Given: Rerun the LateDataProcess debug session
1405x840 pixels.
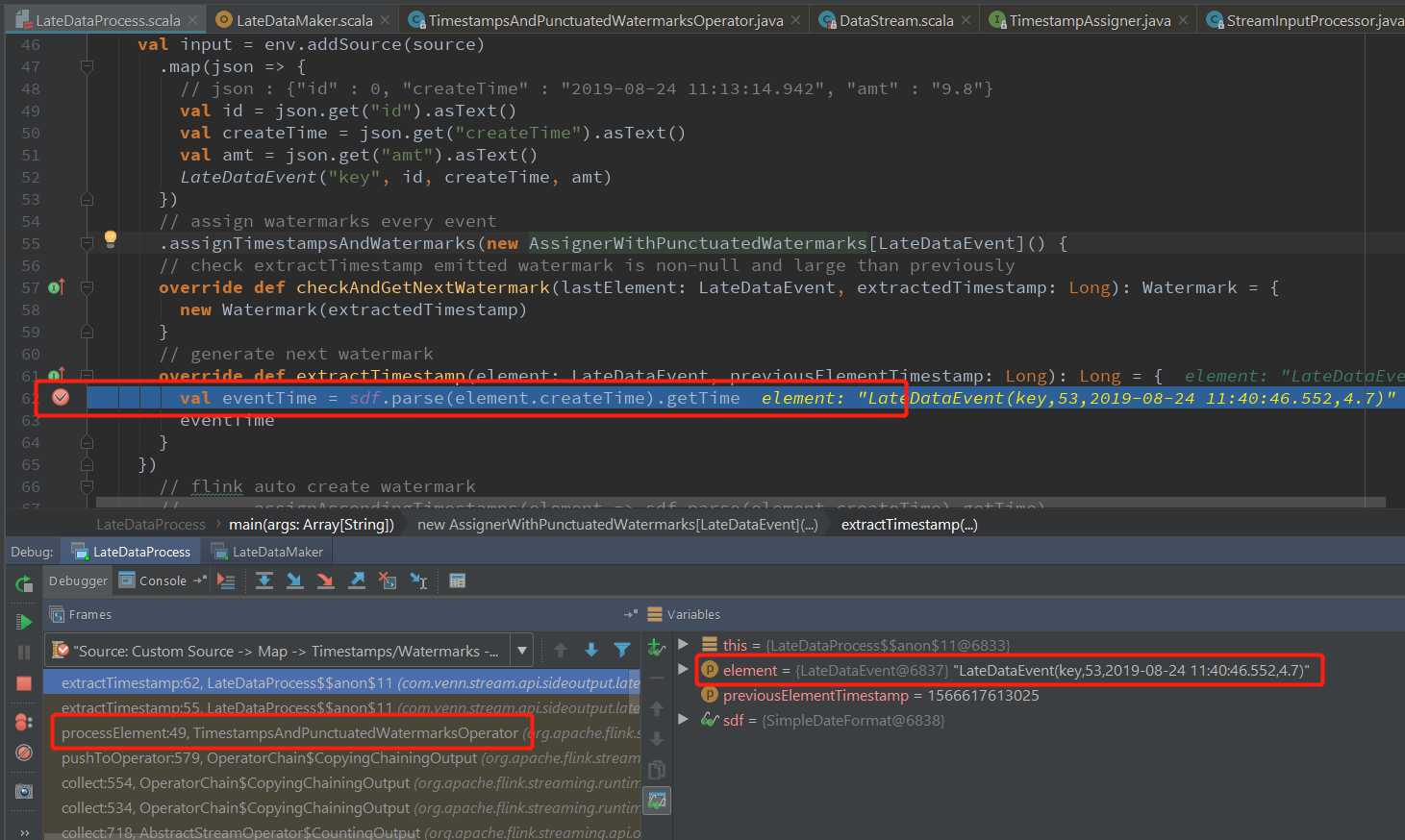Looking at the screenshot, I should point(24,583).
